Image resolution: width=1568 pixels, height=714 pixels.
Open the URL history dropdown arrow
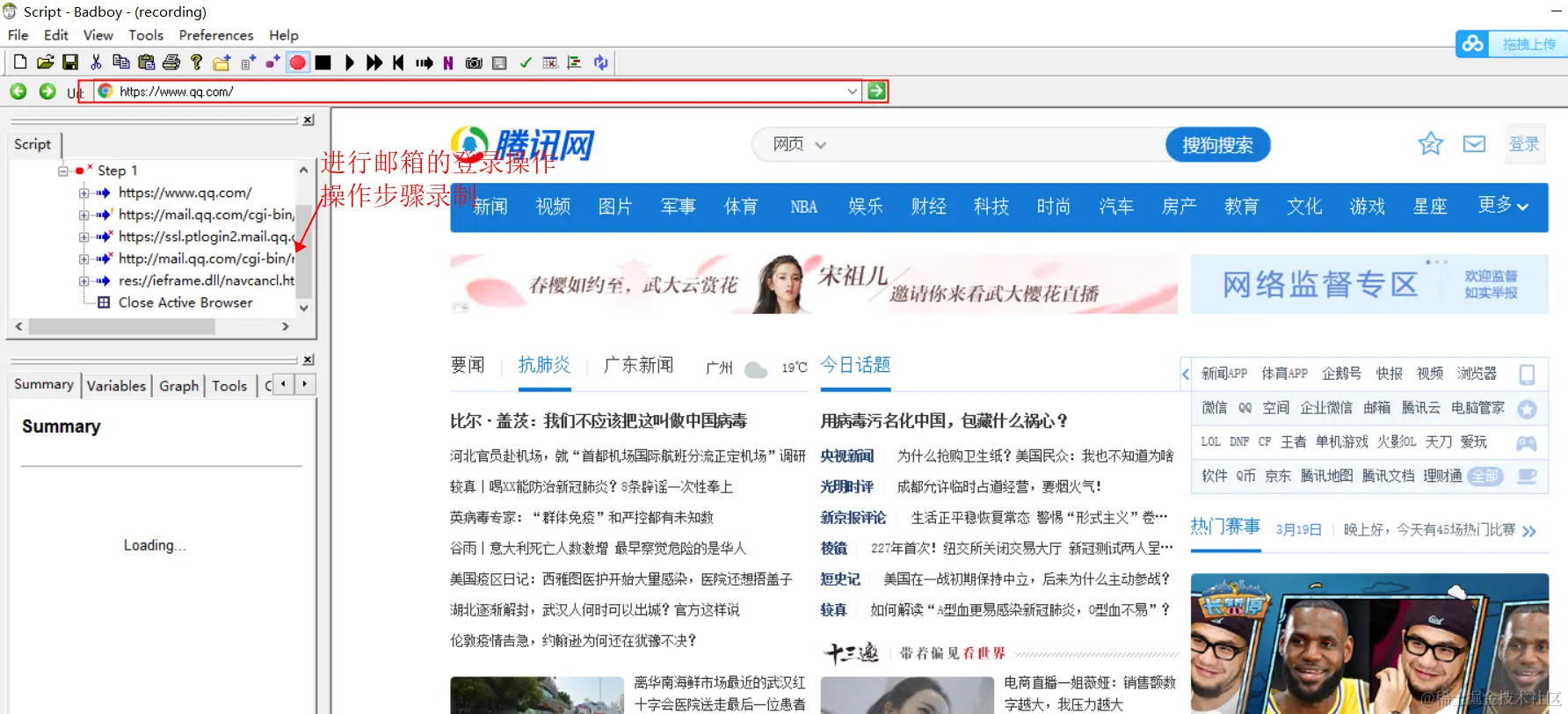click(852, 91)
